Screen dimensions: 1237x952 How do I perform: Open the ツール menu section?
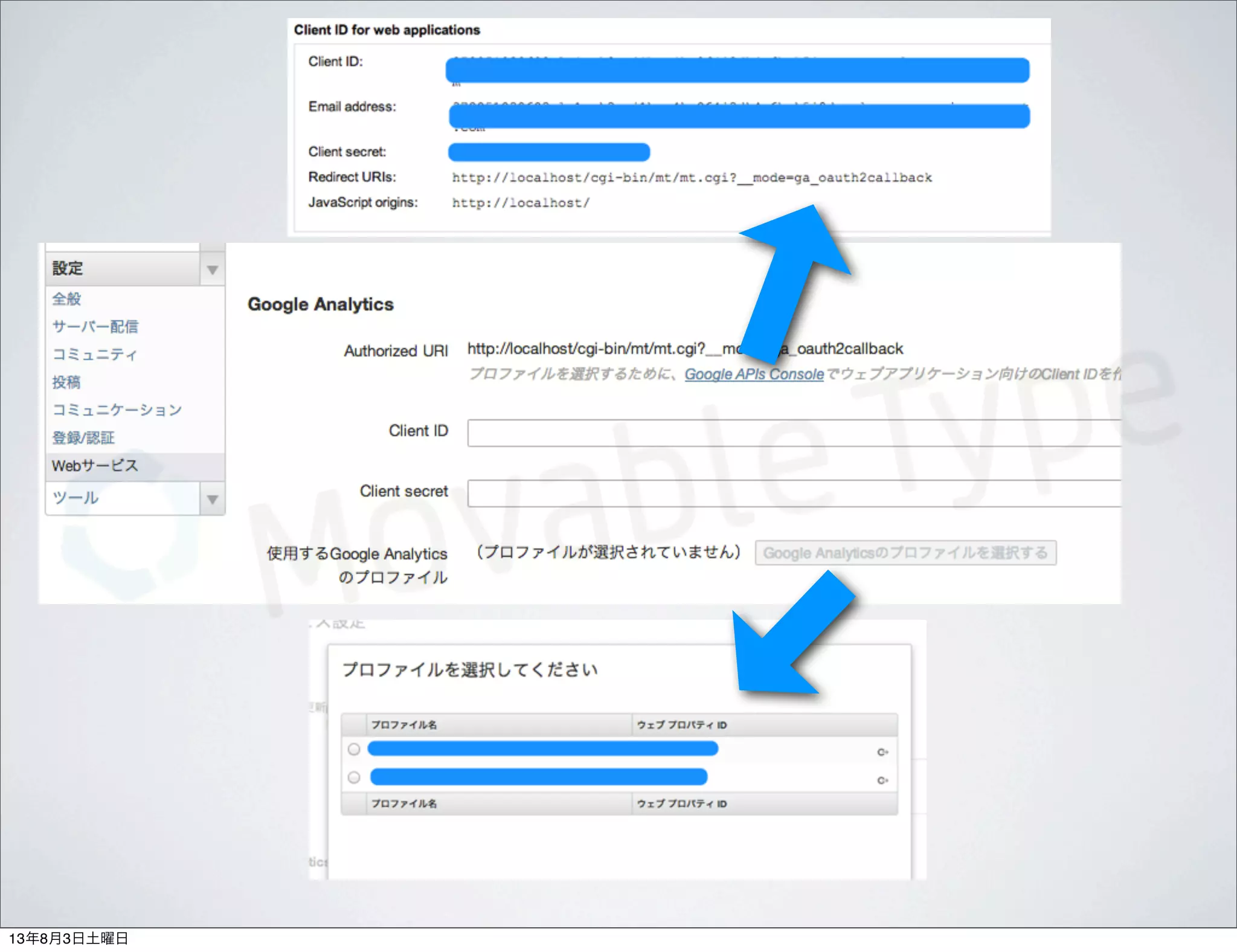[x=76, y=498]
